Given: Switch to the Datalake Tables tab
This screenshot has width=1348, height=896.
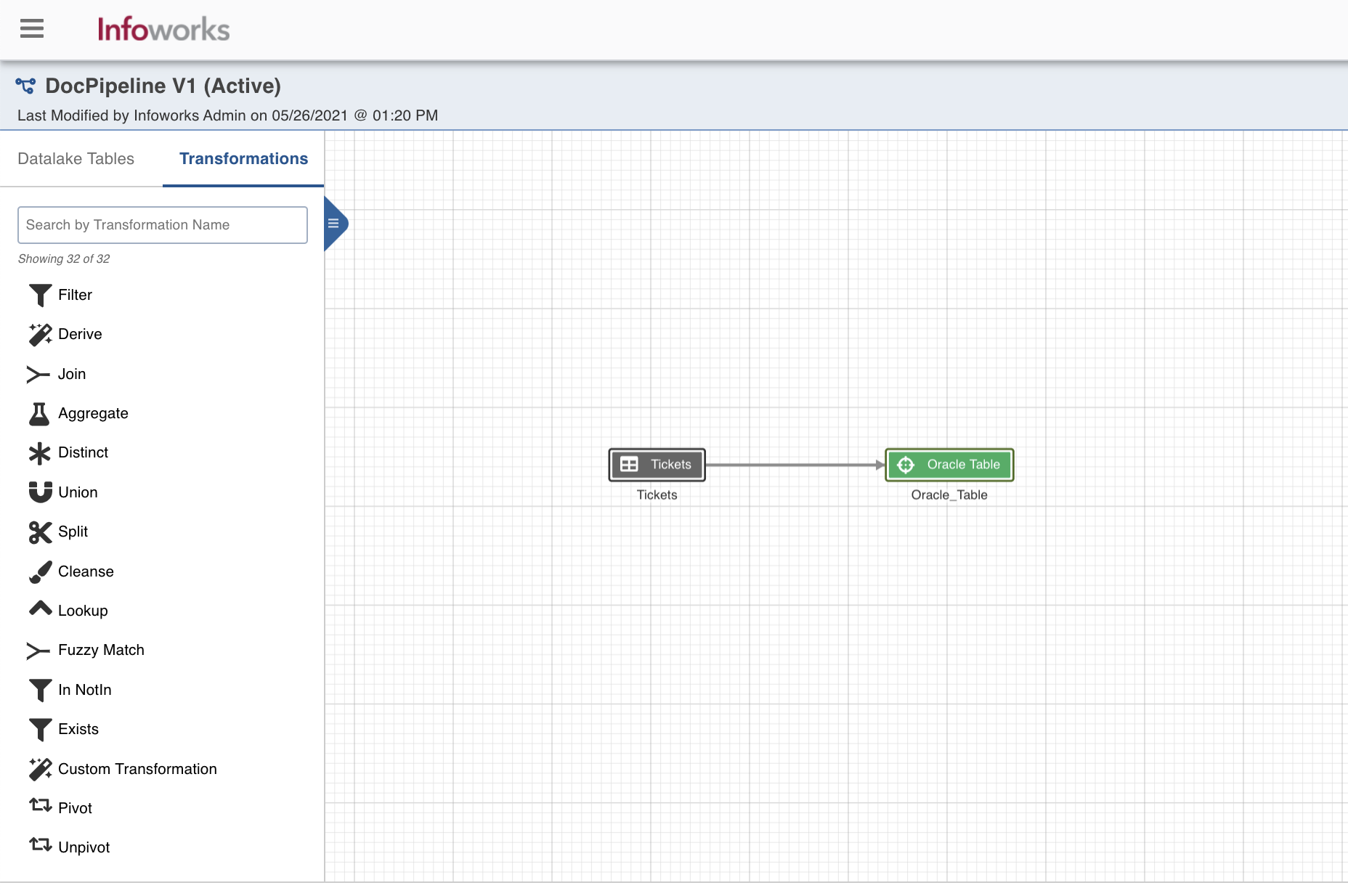Looking at the screenshot, I should coord(76,158).
